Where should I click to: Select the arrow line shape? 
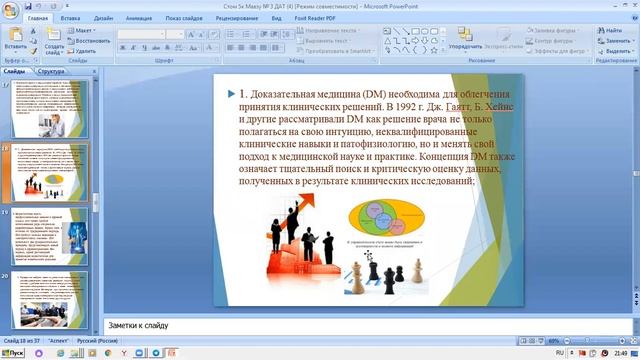click(406, 31)
